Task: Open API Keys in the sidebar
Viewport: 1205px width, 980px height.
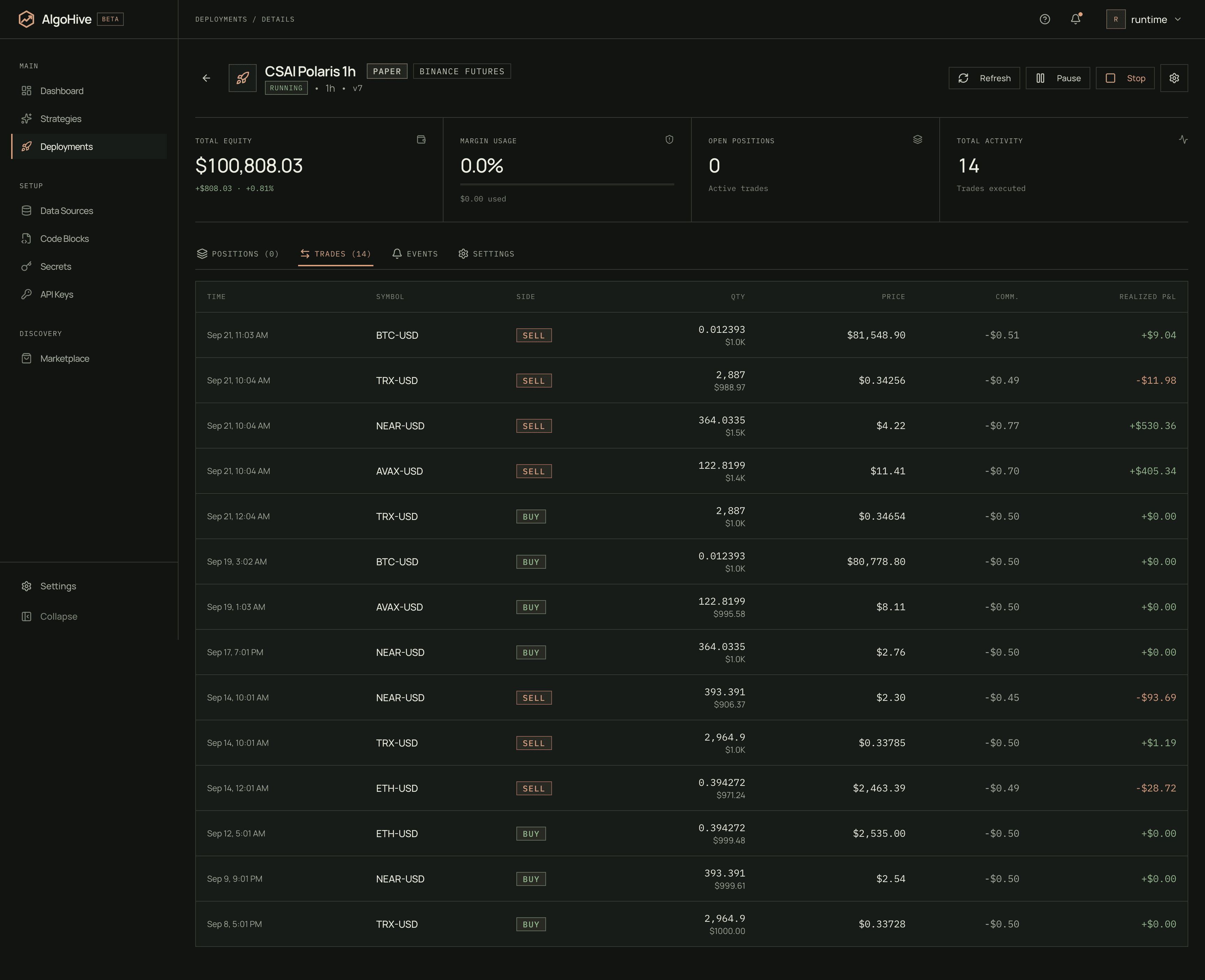Action: pyautogui.click(x=89, y=294)
